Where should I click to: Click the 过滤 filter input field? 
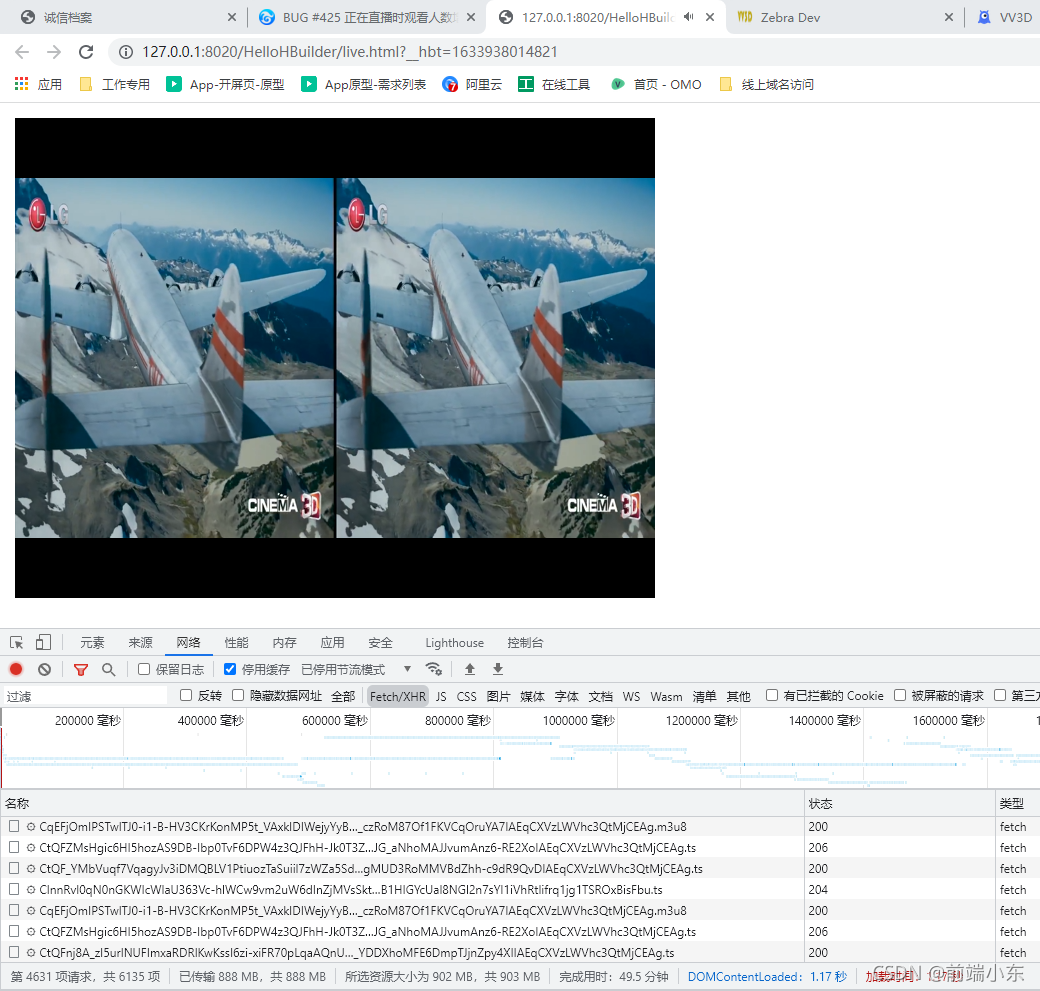click(x=85, y=696)
